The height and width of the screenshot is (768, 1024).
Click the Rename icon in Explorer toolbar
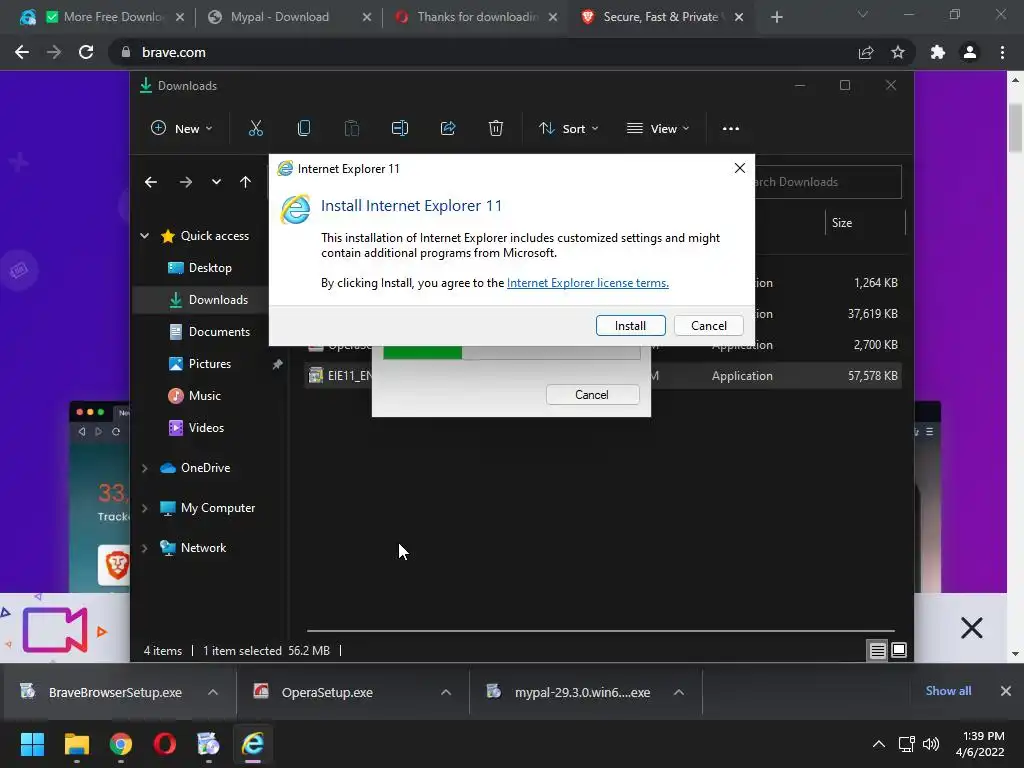coord(400,129)
